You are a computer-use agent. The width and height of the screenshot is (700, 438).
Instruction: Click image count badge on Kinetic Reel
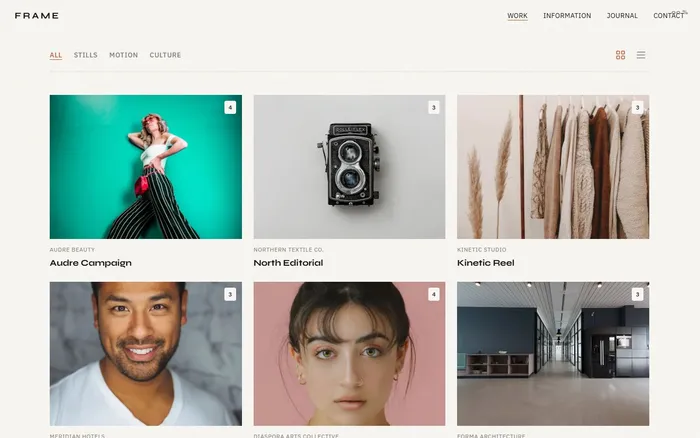coord(637,107)
